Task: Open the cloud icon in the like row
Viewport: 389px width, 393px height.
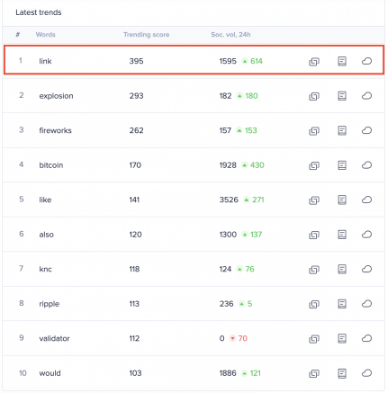Action: (367, 200)
